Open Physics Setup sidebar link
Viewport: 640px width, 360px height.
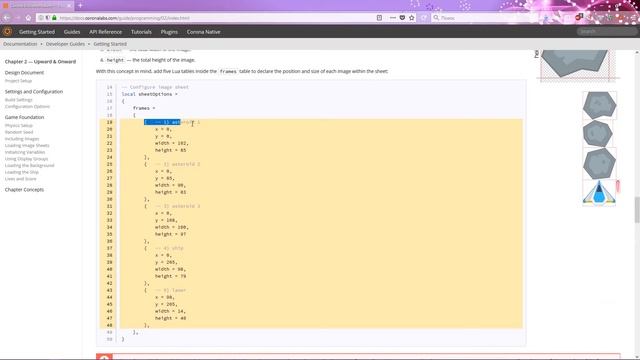pos(19,126)
